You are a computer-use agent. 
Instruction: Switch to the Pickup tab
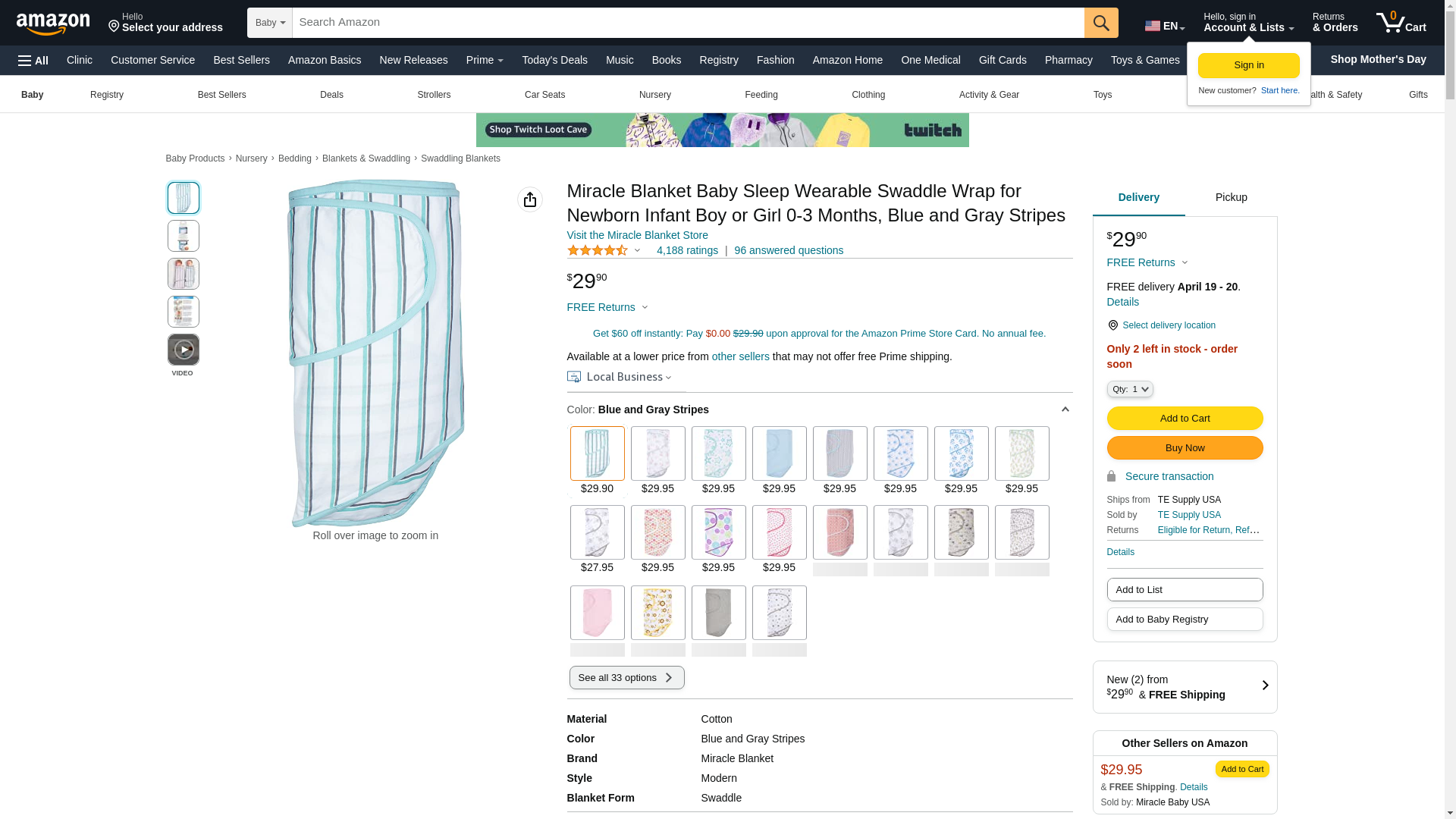click(1231, 198)
